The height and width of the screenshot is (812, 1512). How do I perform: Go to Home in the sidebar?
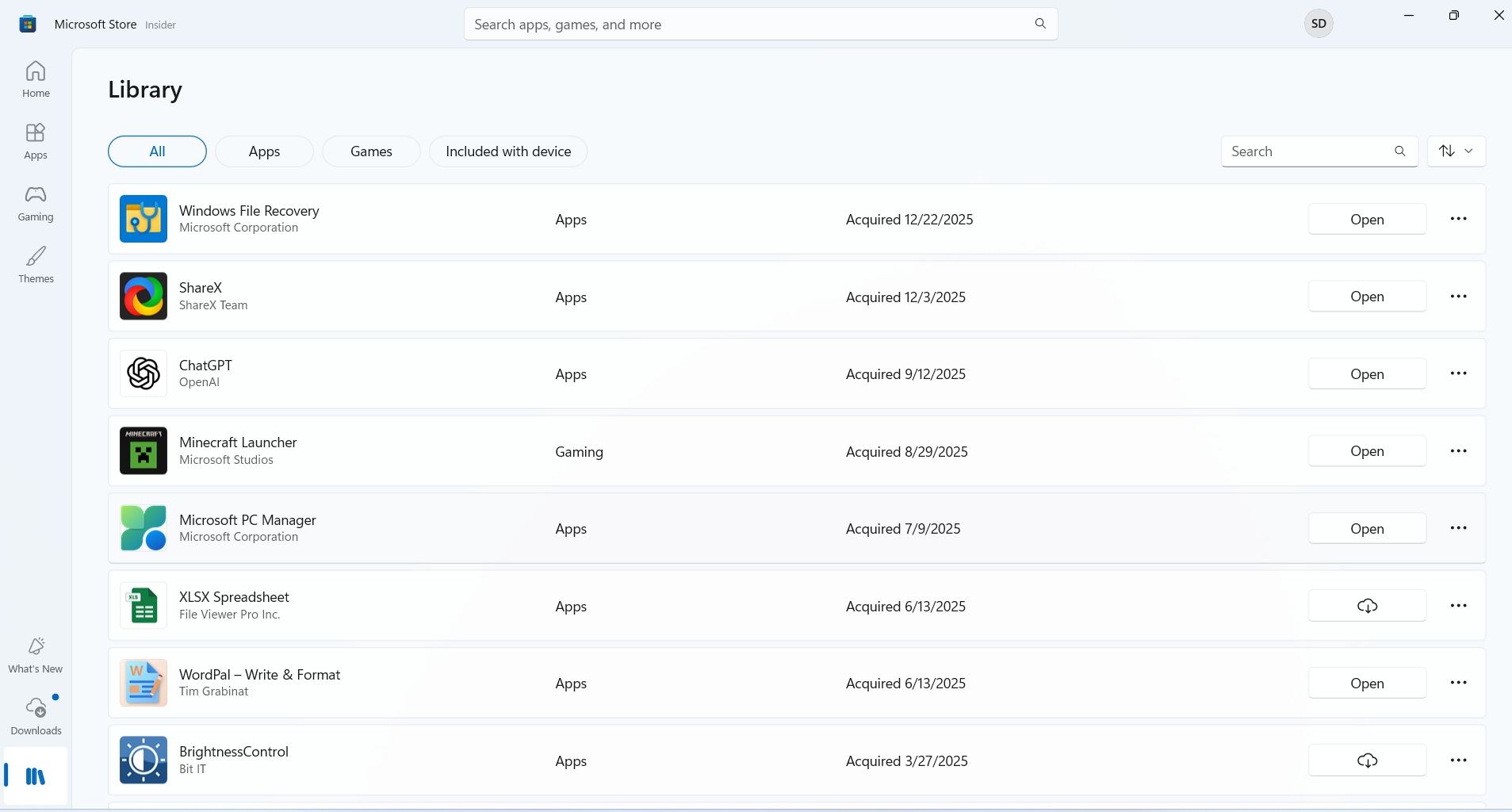(x=36, y=79)
